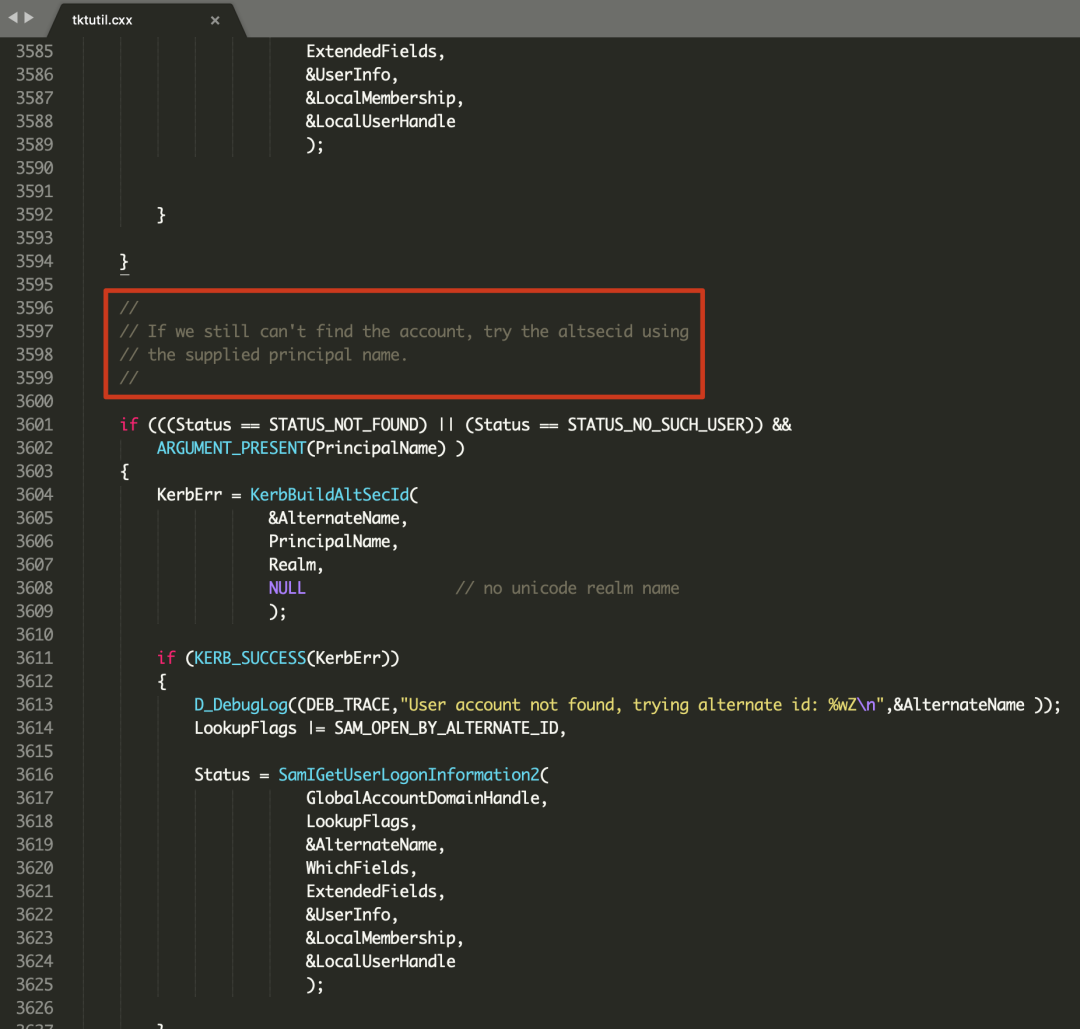Click &LocalMembership on line 3623
This screenshot has height=1029, width=1080.
[380, 937]
